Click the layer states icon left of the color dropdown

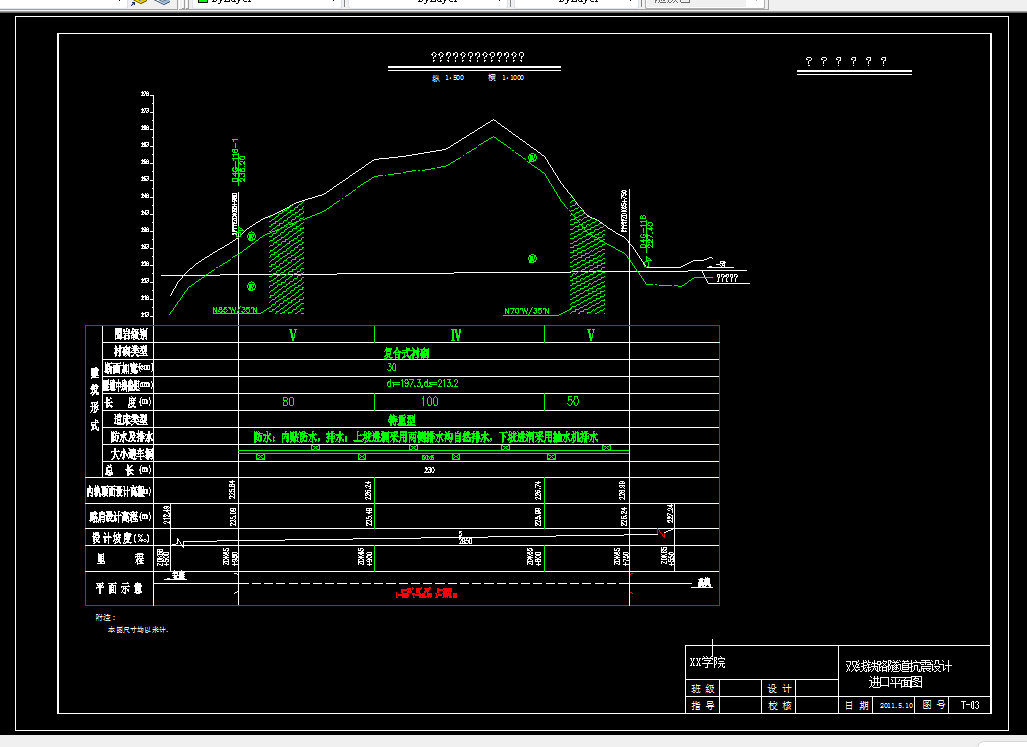tap(140, 2)
